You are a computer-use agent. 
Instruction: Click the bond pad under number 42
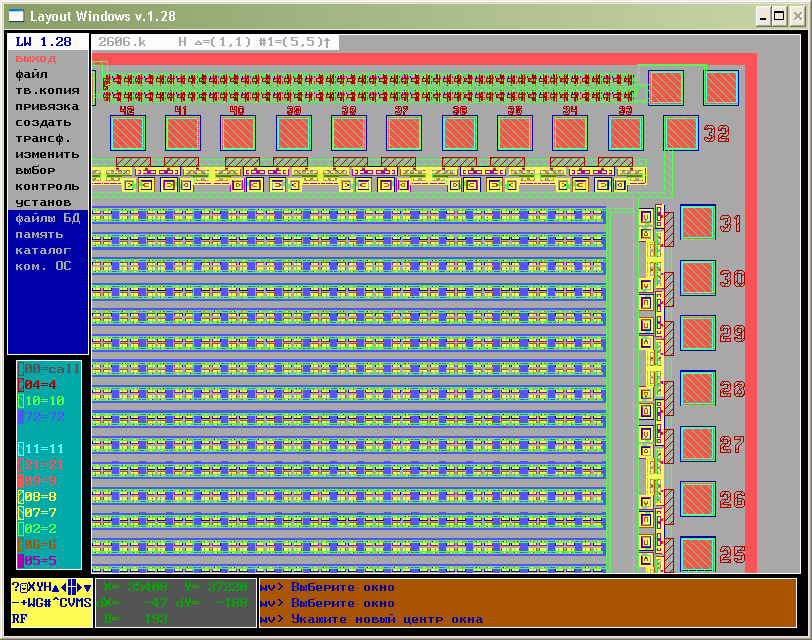coord(127,133)
